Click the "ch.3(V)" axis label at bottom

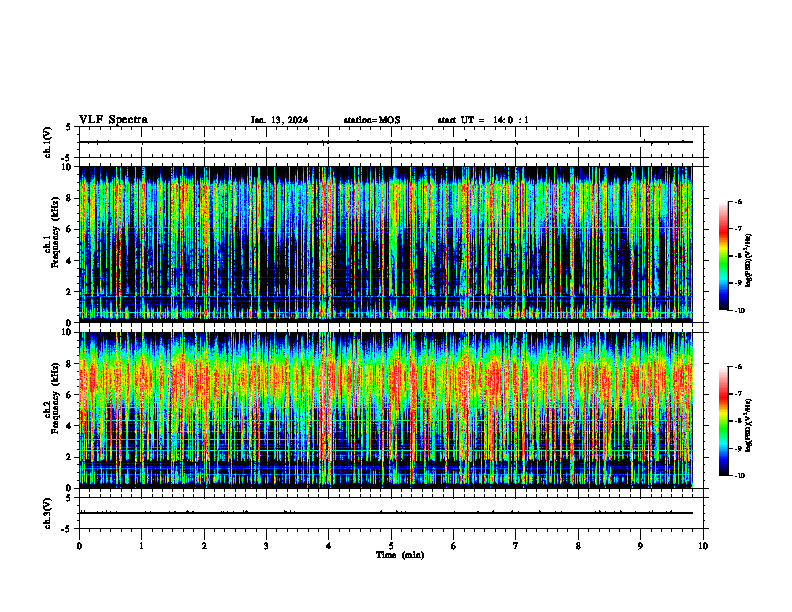[x=48, y=513]
